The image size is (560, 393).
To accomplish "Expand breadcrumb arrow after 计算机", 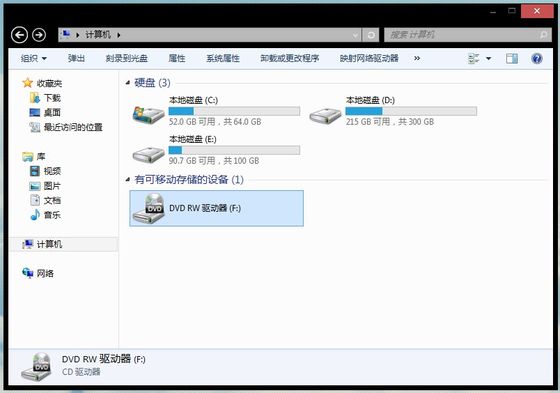I will tap(119, 35).
